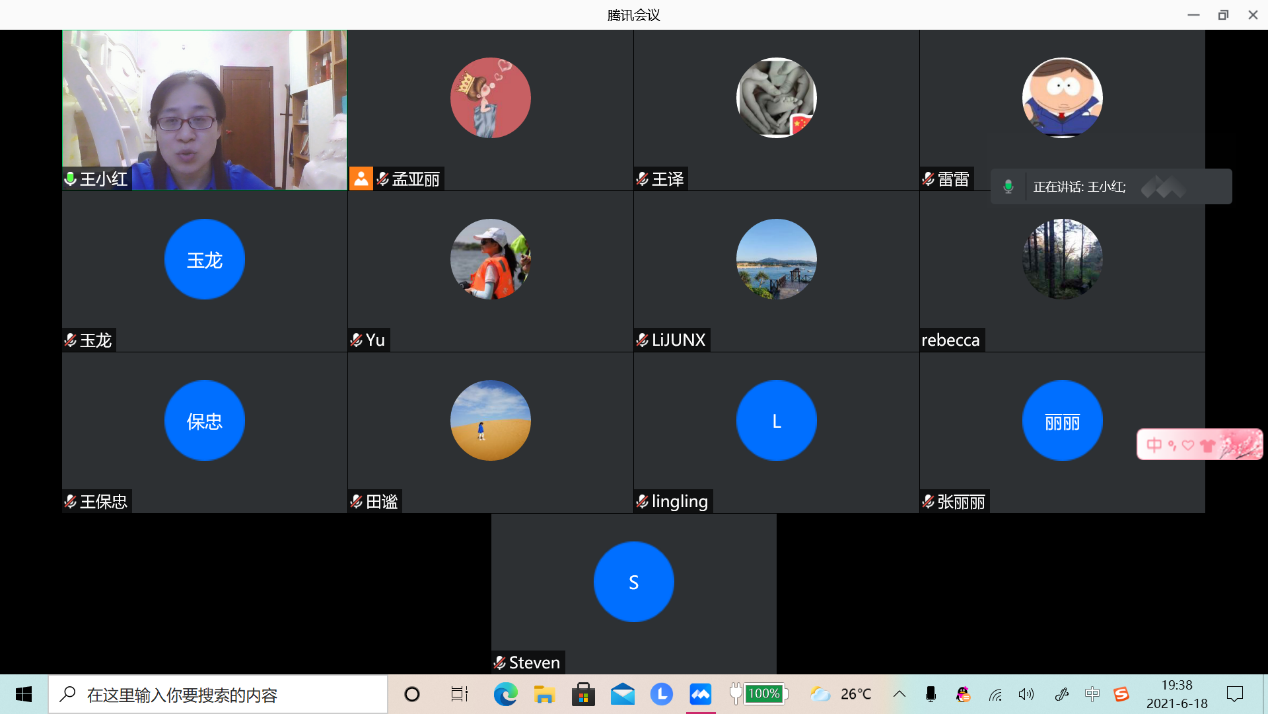Click the QQ penguin tray icon
The height and width of the screenshot is (714, 1268).
pyautogui.click(x=963, y=694)
